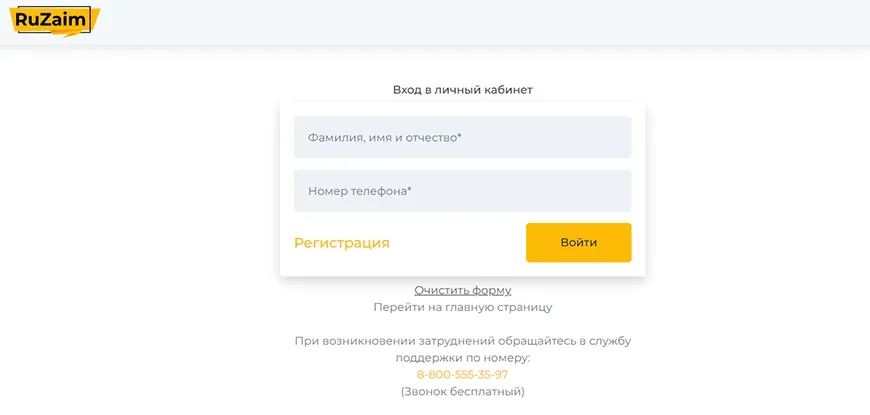Click the RuZaim logo
This screenshot has width=870, height=415.
click(51, 19)
